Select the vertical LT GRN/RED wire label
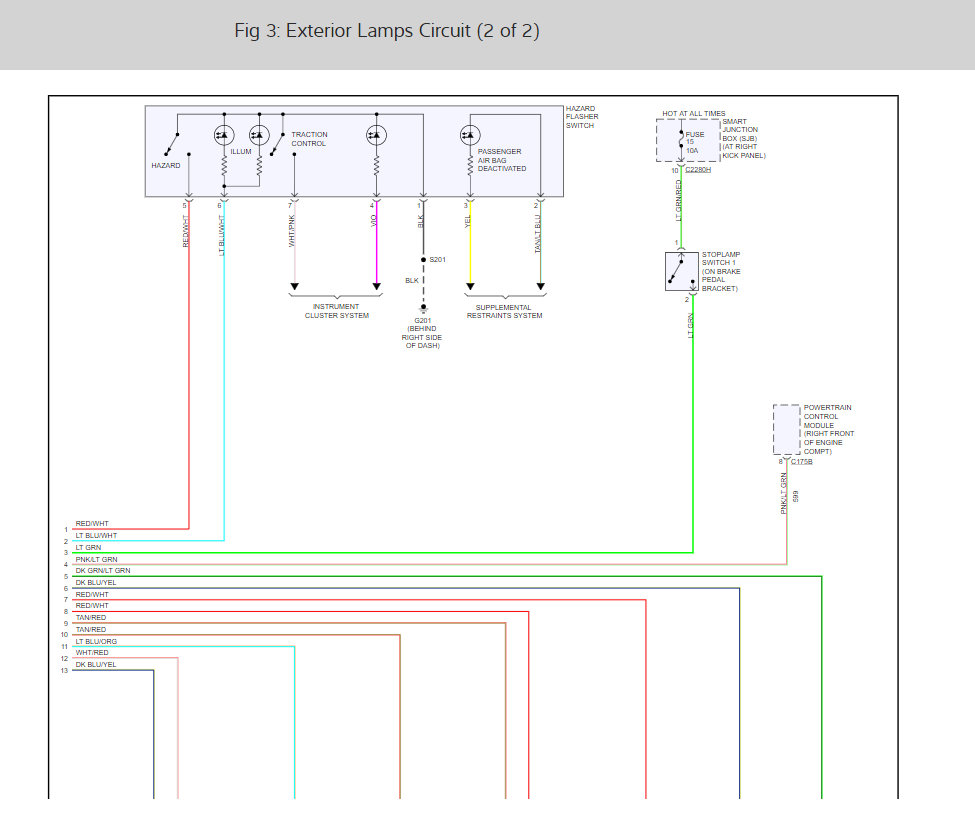This screenshot has width=975, height=830. click(x=678, y=201)
